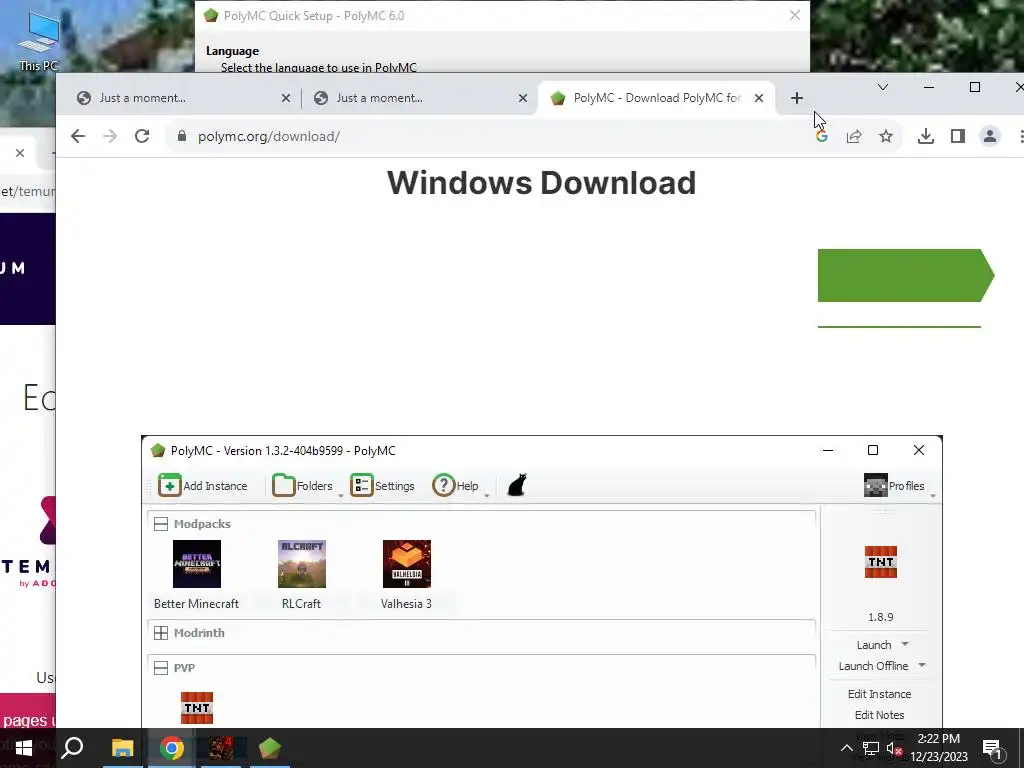The image size is (1024, 768).
Task: Click the PolyMC taskbar icon
Action: 269,748
